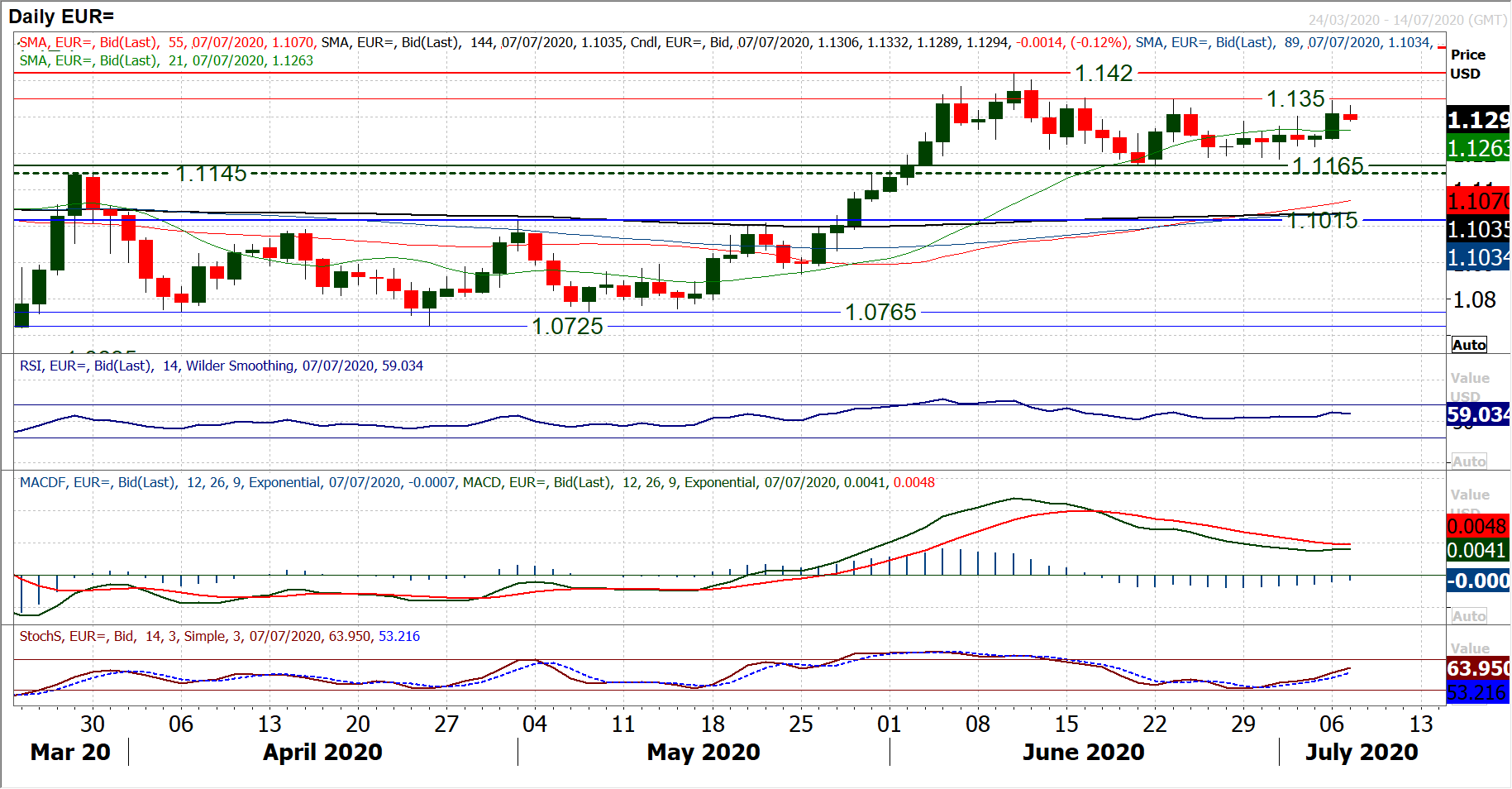1512x789 pixels.
Task: Click the 1.0725 support level label
Action: point(567,327)
